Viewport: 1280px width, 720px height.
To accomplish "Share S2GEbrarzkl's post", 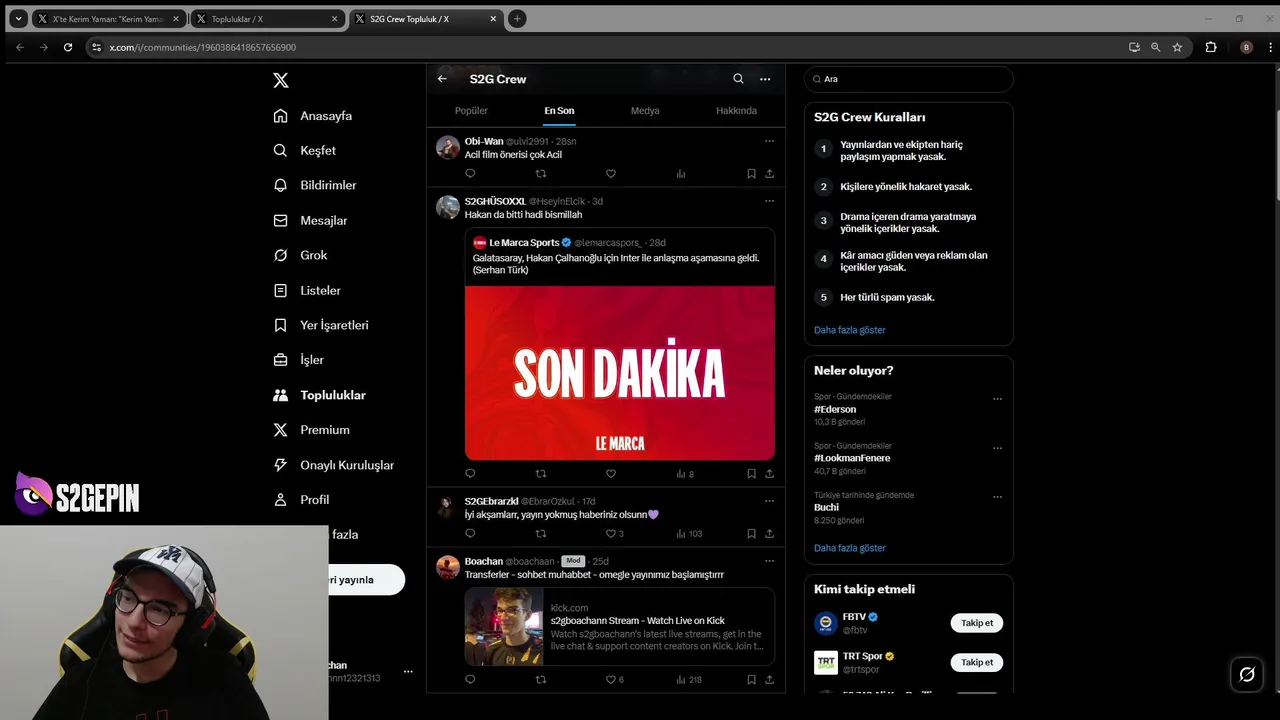I will click(769, 533).
